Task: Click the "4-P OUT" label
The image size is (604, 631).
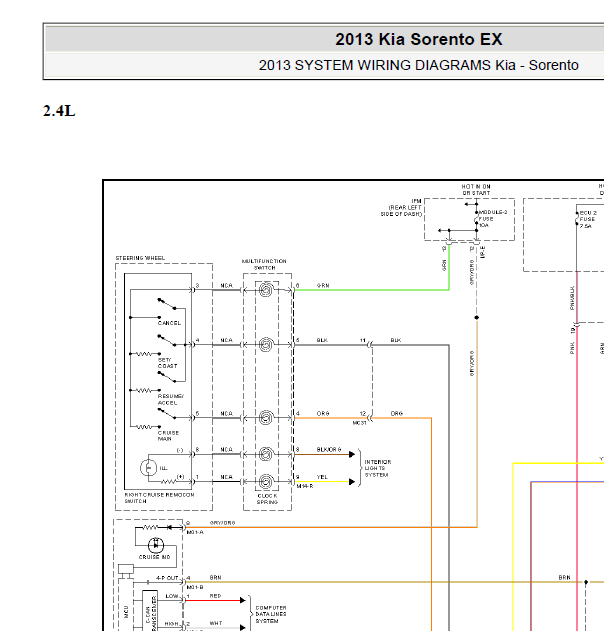Action: click(x=167, y=578)
